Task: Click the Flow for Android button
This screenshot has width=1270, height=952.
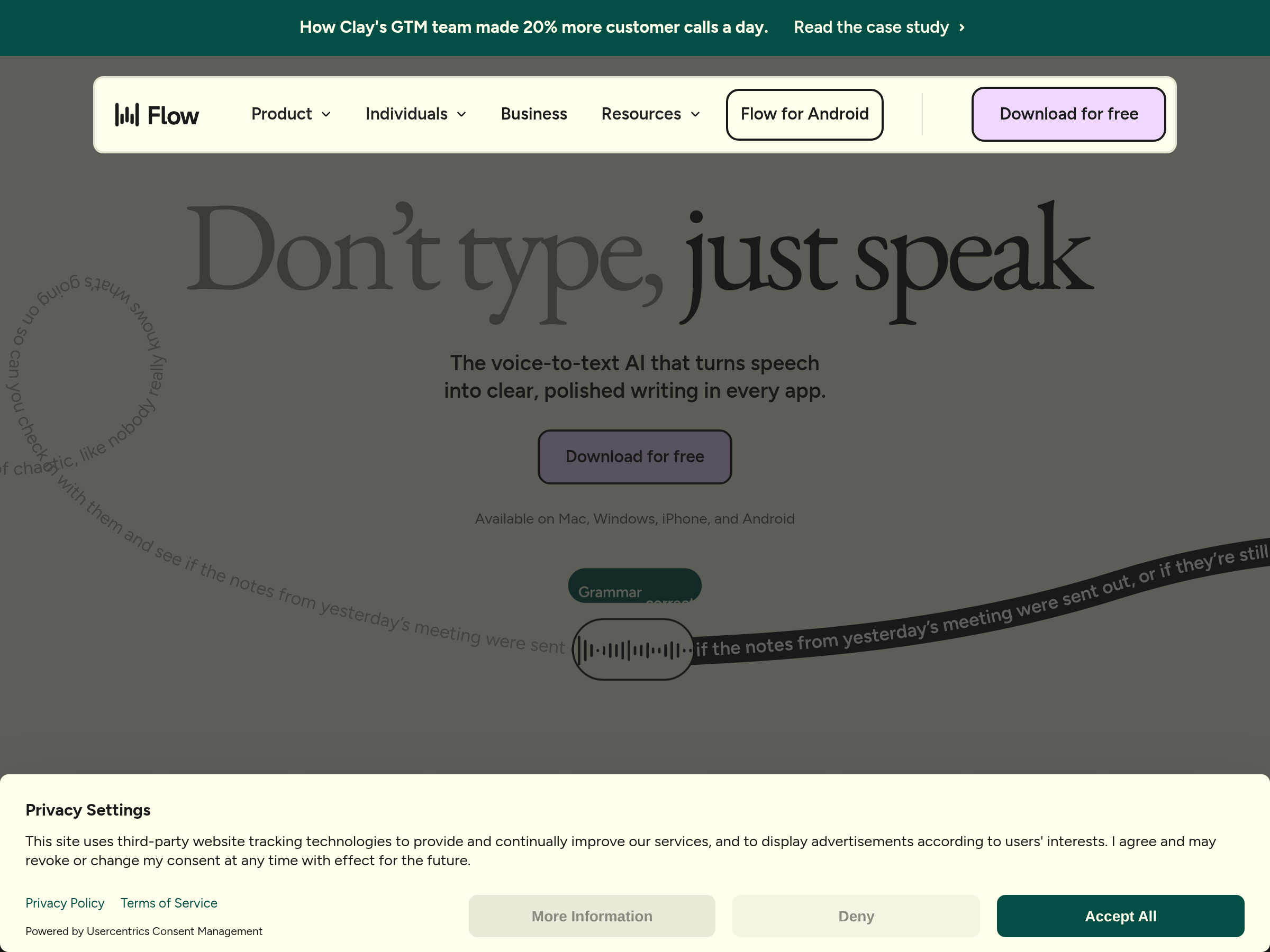Action: (804, 114)
